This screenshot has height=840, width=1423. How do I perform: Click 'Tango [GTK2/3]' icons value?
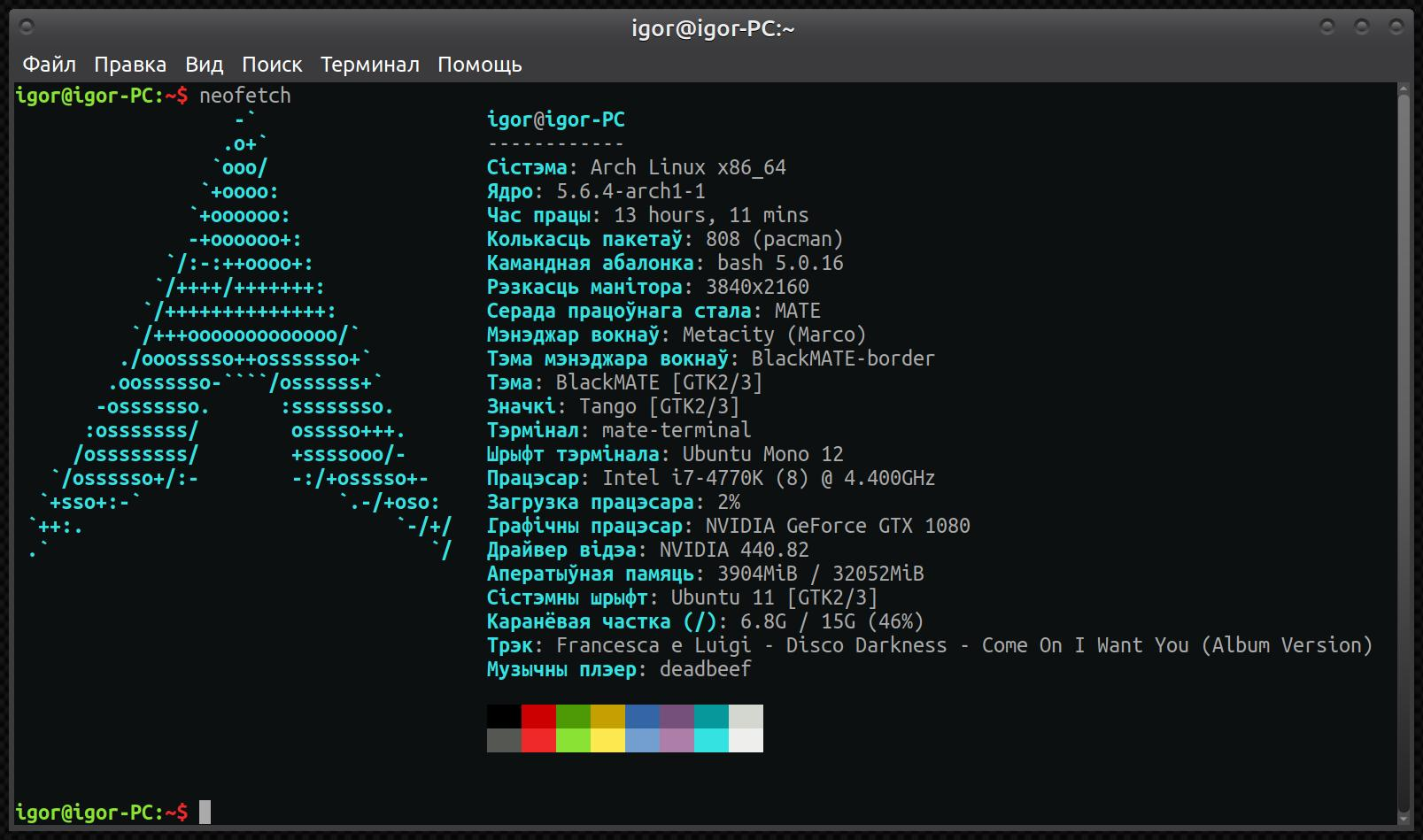pyautogui.click(x=659, y=406)
